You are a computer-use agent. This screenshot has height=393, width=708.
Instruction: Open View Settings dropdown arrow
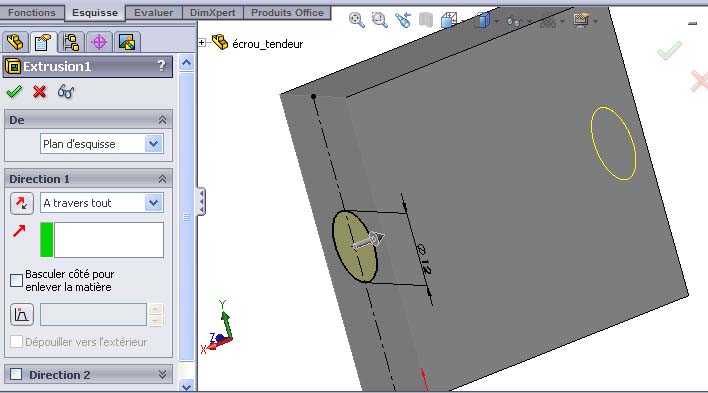596,21
